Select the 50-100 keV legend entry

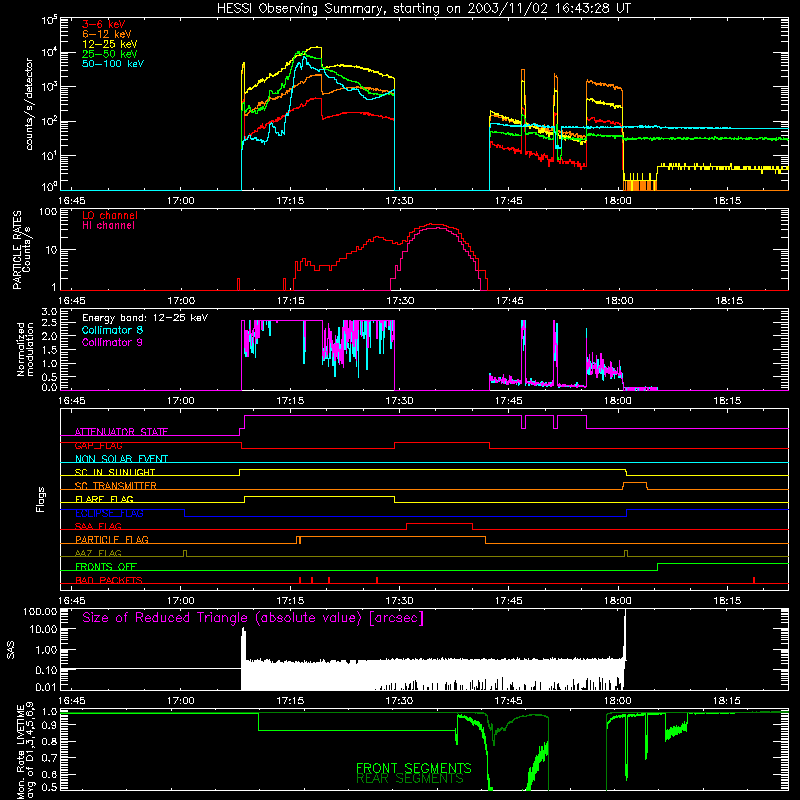pyautogui.click(x=113, y=64)
